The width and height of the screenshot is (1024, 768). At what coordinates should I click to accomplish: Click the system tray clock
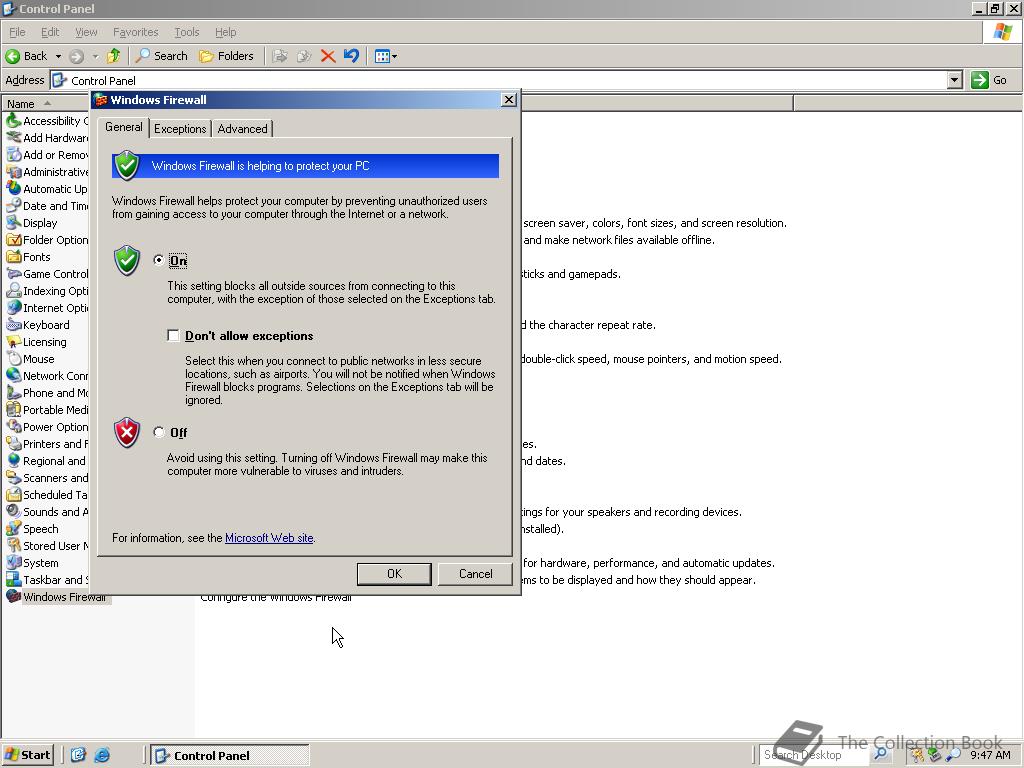click(x=990, y=755)
